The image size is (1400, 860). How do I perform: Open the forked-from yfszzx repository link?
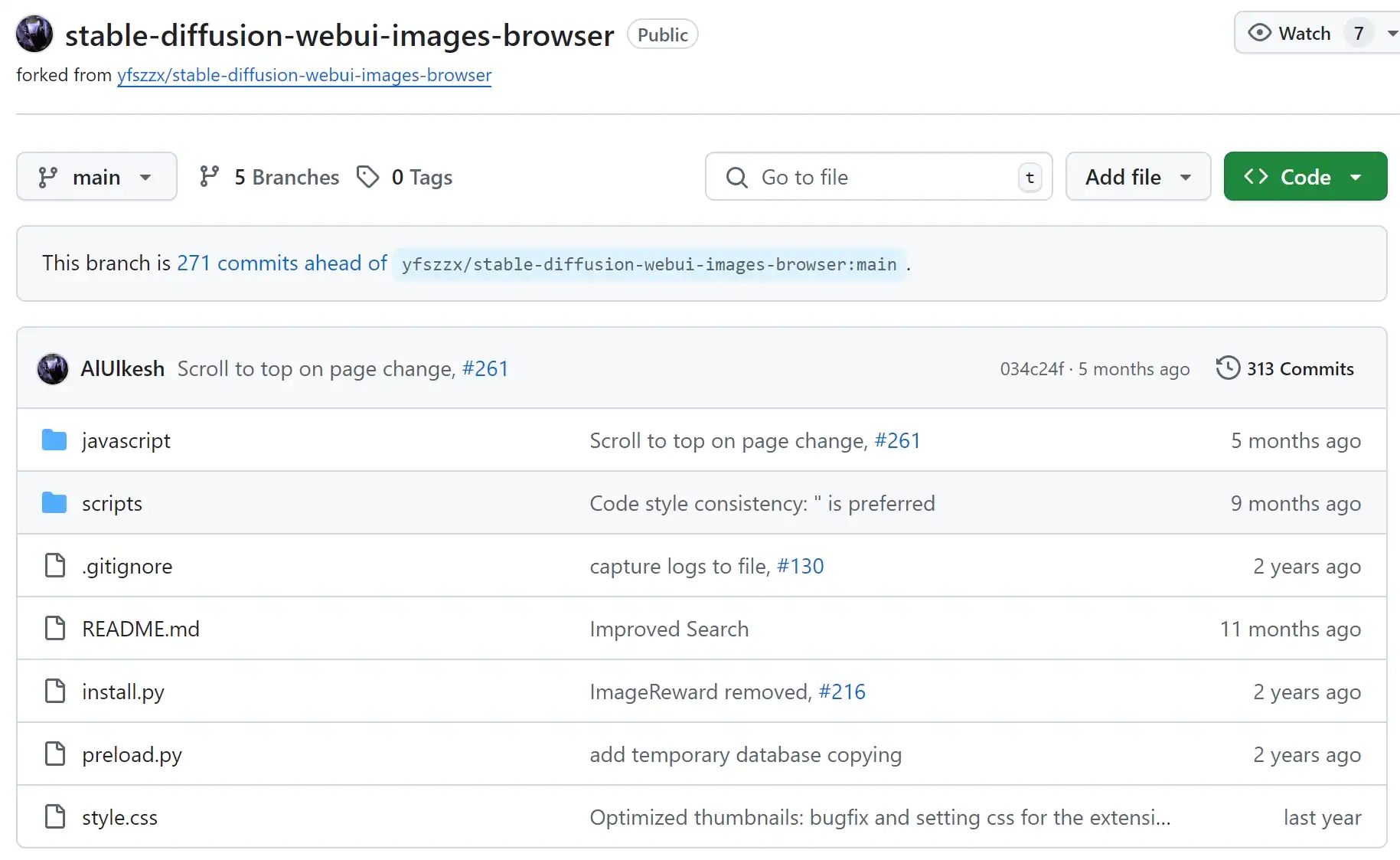coord(304,75)
